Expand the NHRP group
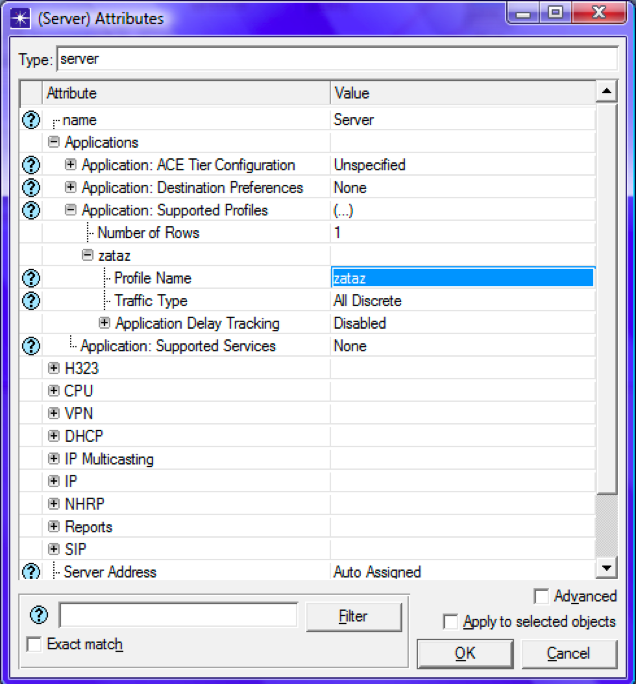 (x=53, y=504)
